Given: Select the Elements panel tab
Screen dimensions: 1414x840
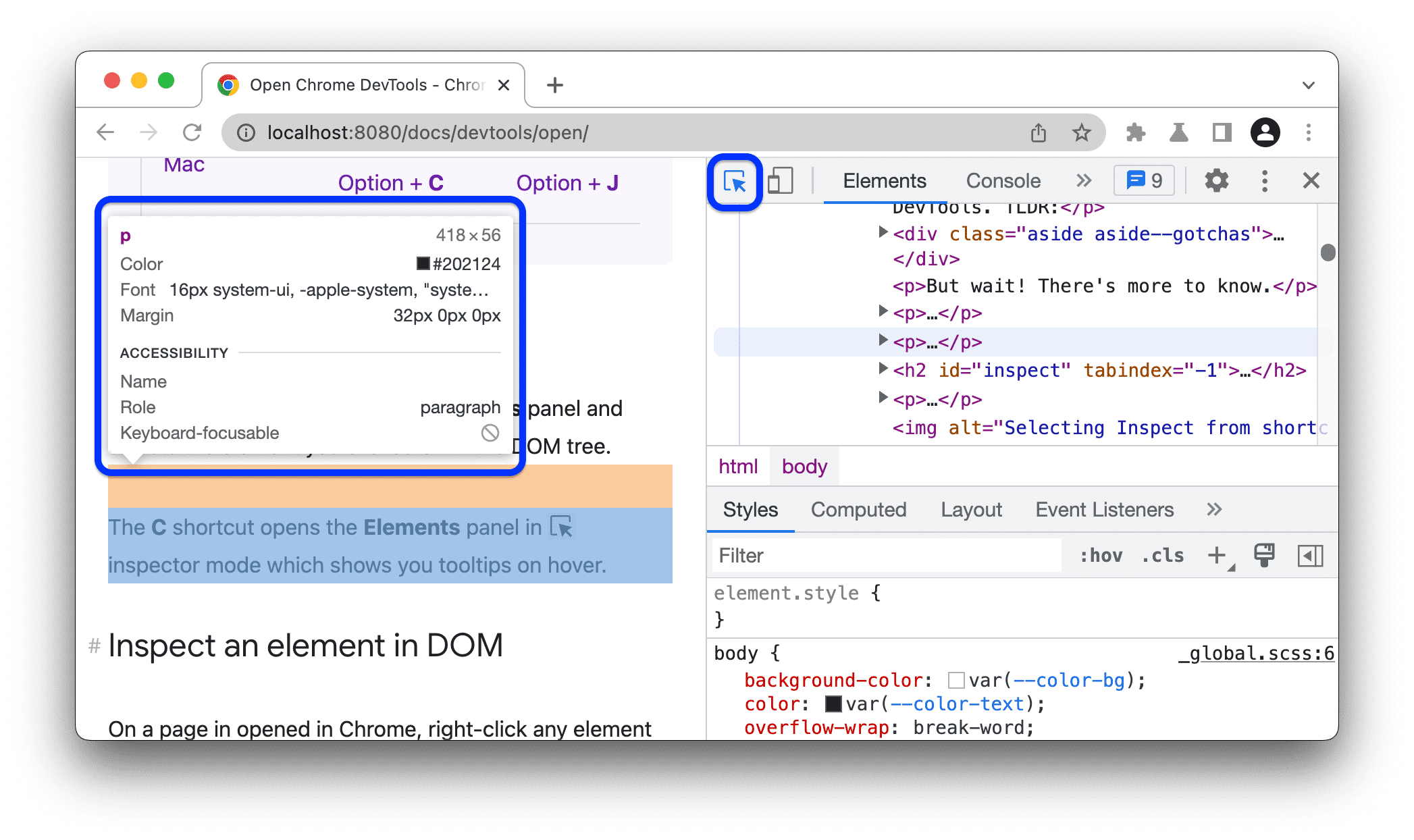Looking at the screenshot, I should tap(884, 181).
